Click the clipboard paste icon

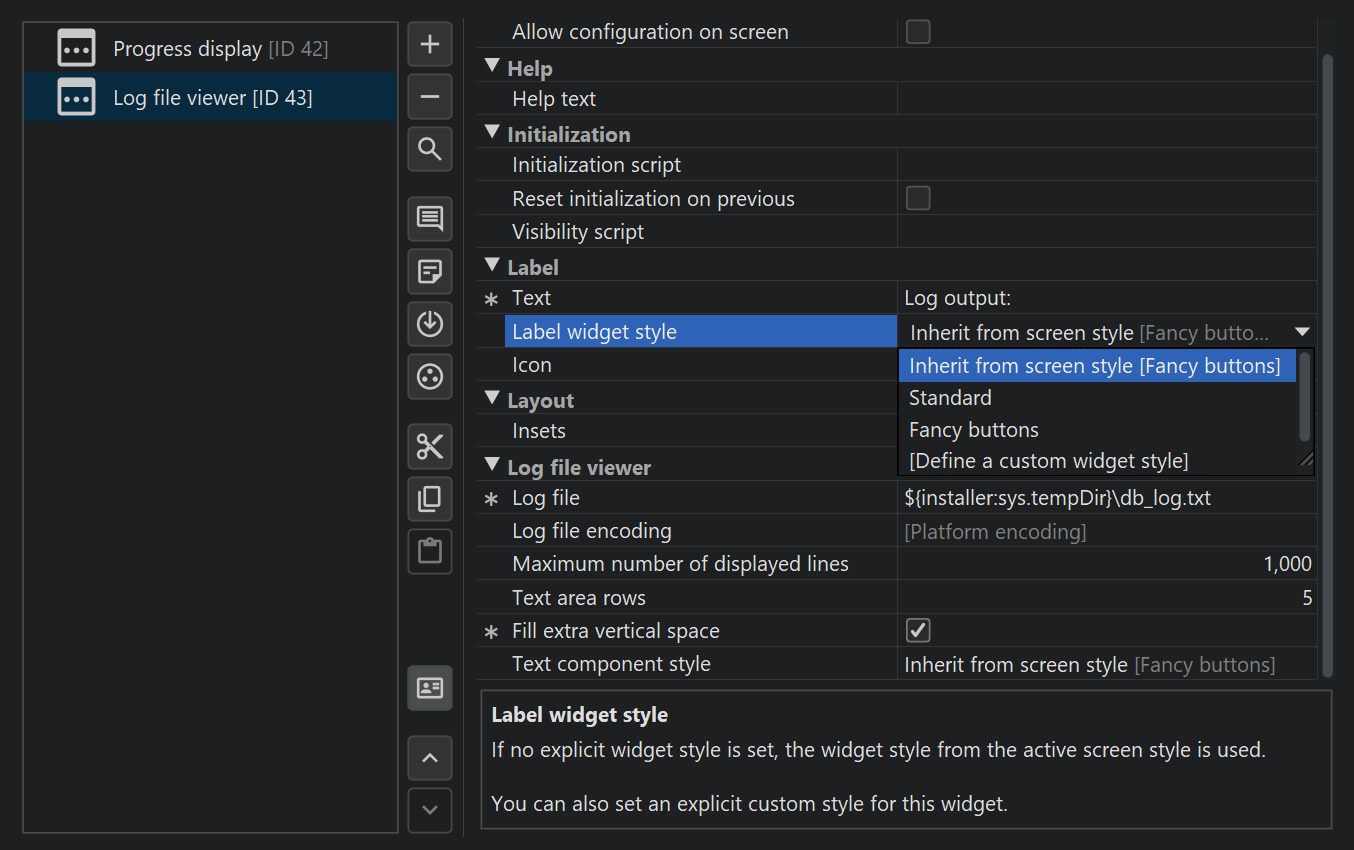point(430,551)
